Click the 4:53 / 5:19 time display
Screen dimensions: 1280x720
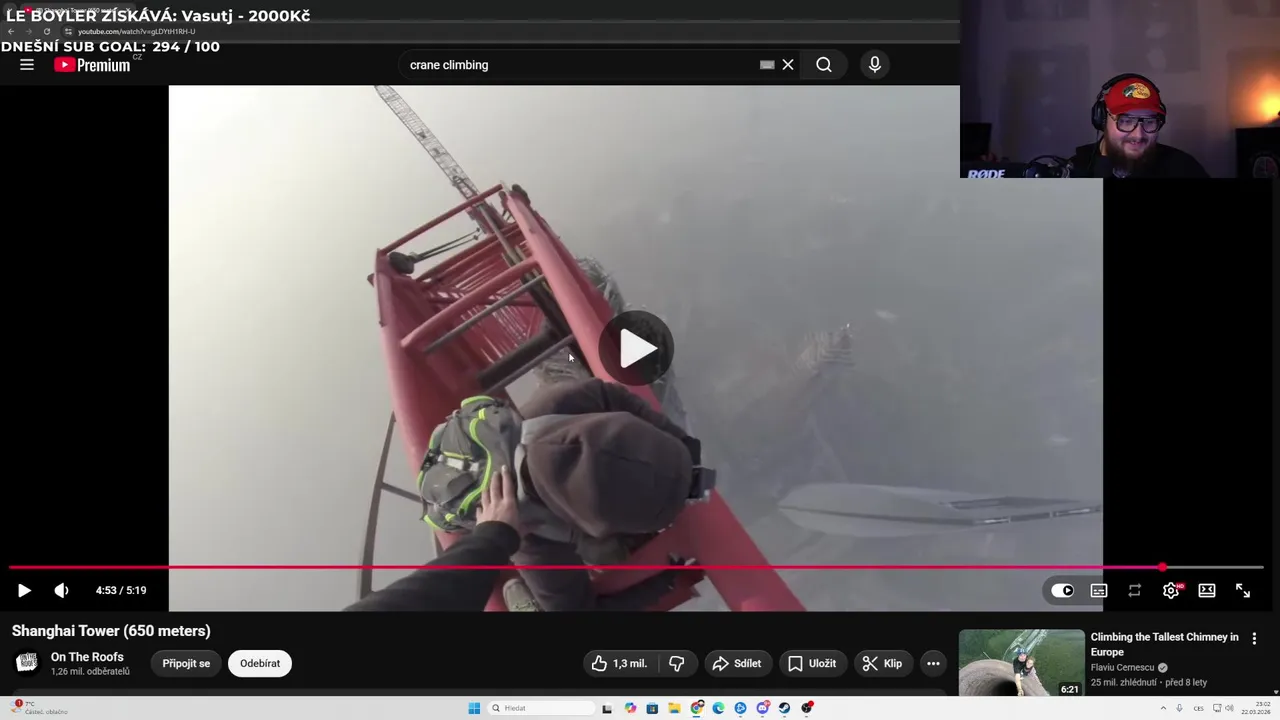coord(121,591)
